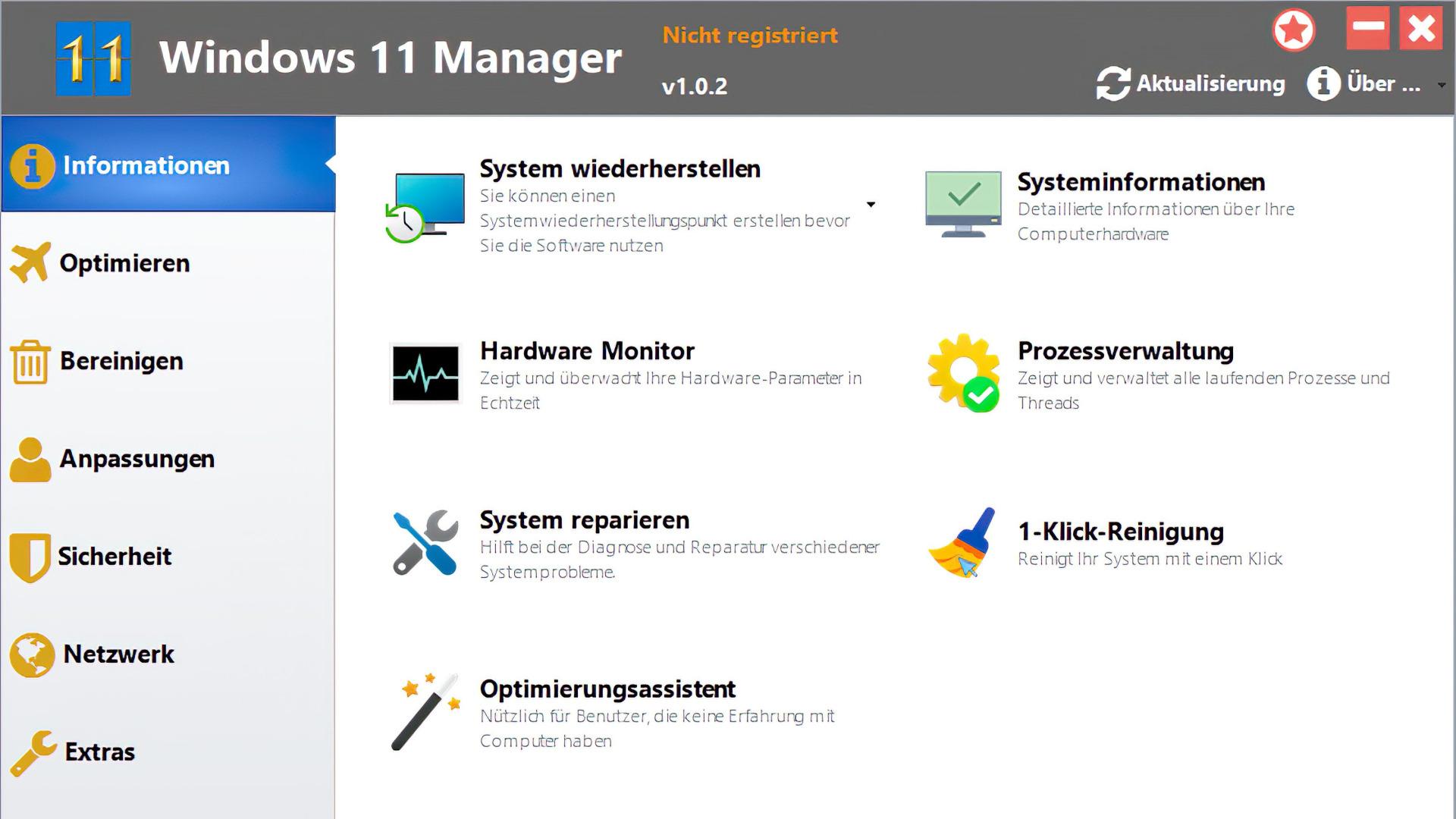Image resolution: width=1456 pixels, height=819 pixels.
Task: Run 1-Klick-Reinigung
Action: [1121, 532]
